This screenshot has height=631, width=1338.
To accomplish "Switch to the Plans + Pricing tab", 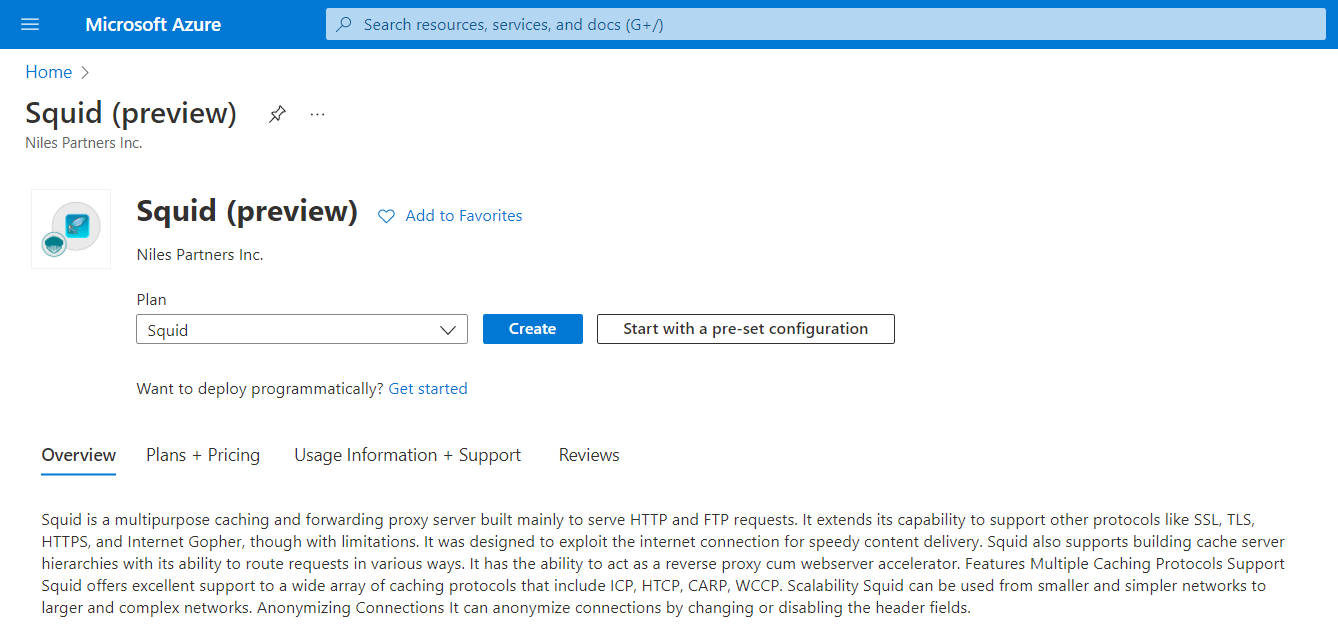I will click(203, 455).
